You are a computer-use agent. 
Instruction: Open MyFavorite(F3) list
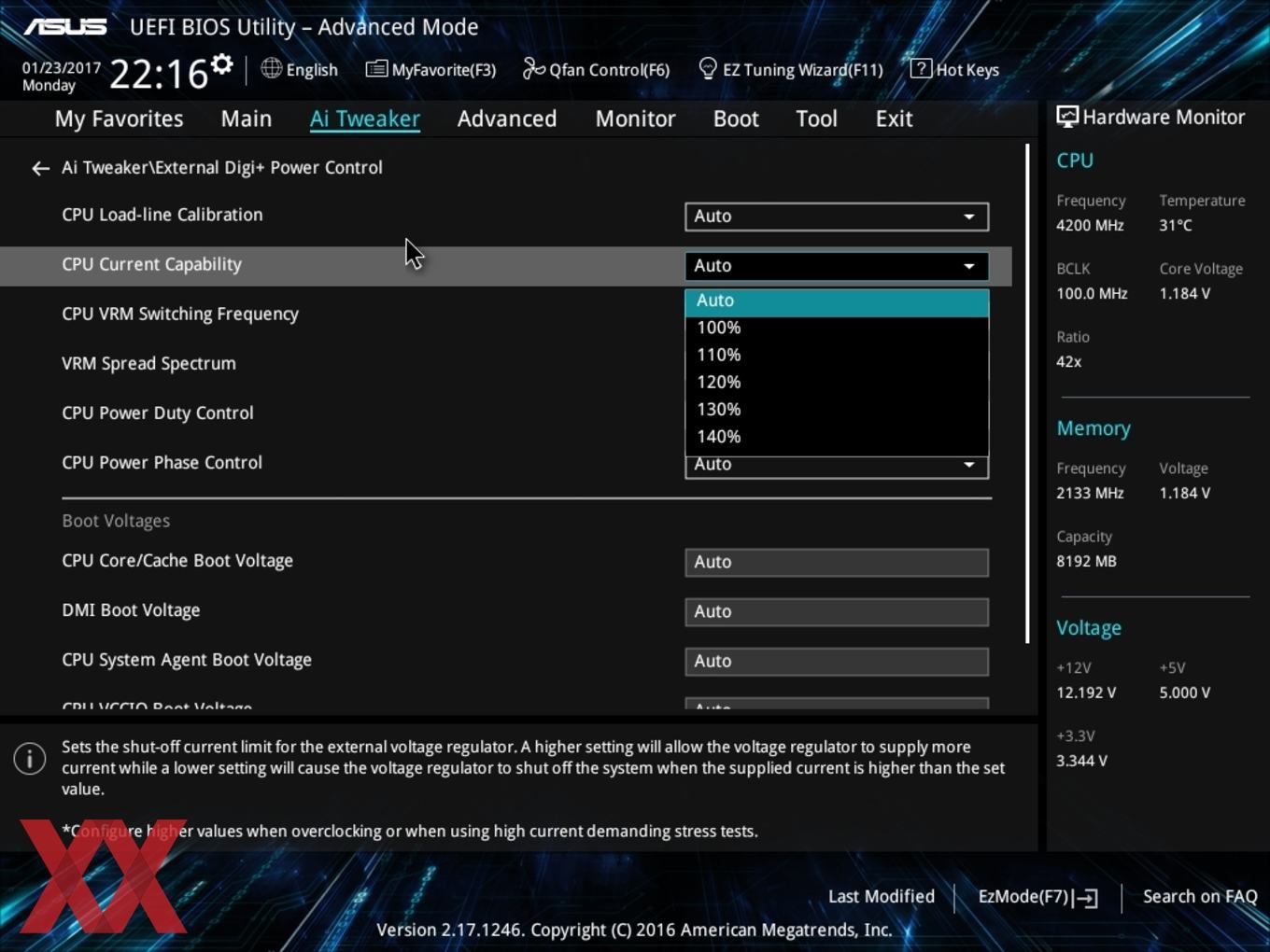pyautogui.click(x=430, y=69)
